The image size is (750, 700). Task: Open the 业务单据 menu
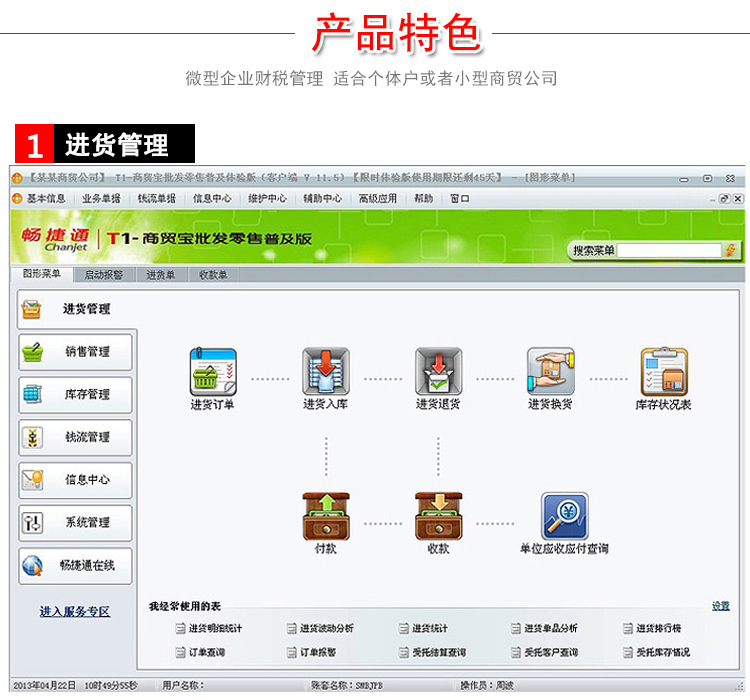pyautogui.click(x=101, y=199)
